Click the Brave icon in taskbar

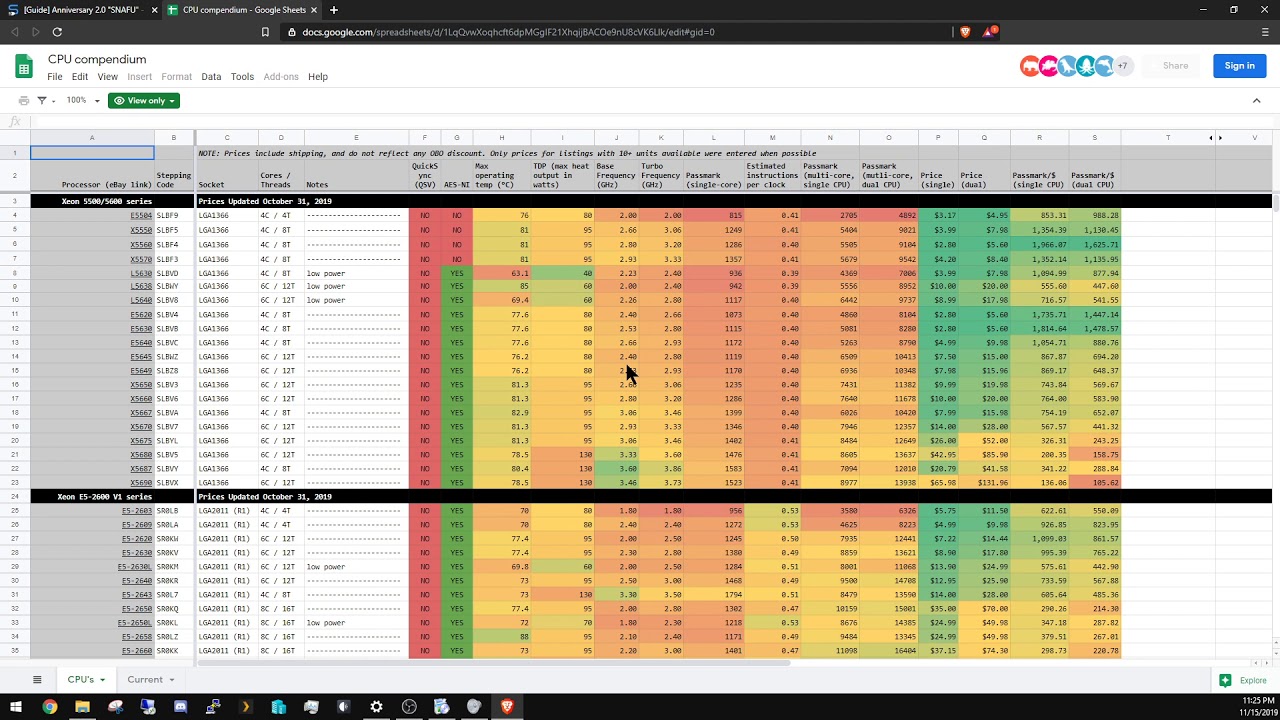click(507, 707)
